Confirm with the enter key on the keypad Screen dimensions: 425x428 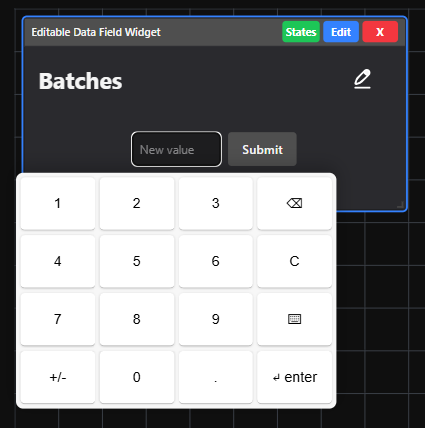(x=294, y=377)
